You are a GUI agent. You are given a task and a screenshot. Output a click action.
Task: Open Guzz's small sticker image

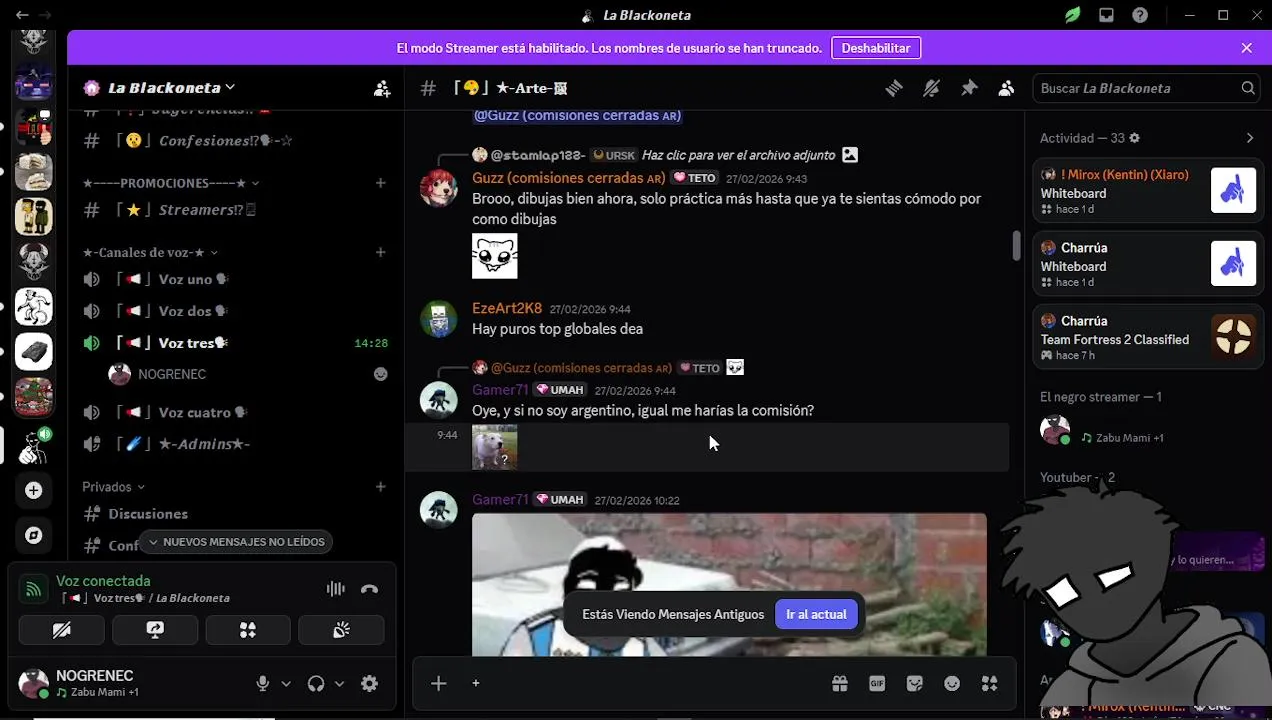tap(495, 256)
